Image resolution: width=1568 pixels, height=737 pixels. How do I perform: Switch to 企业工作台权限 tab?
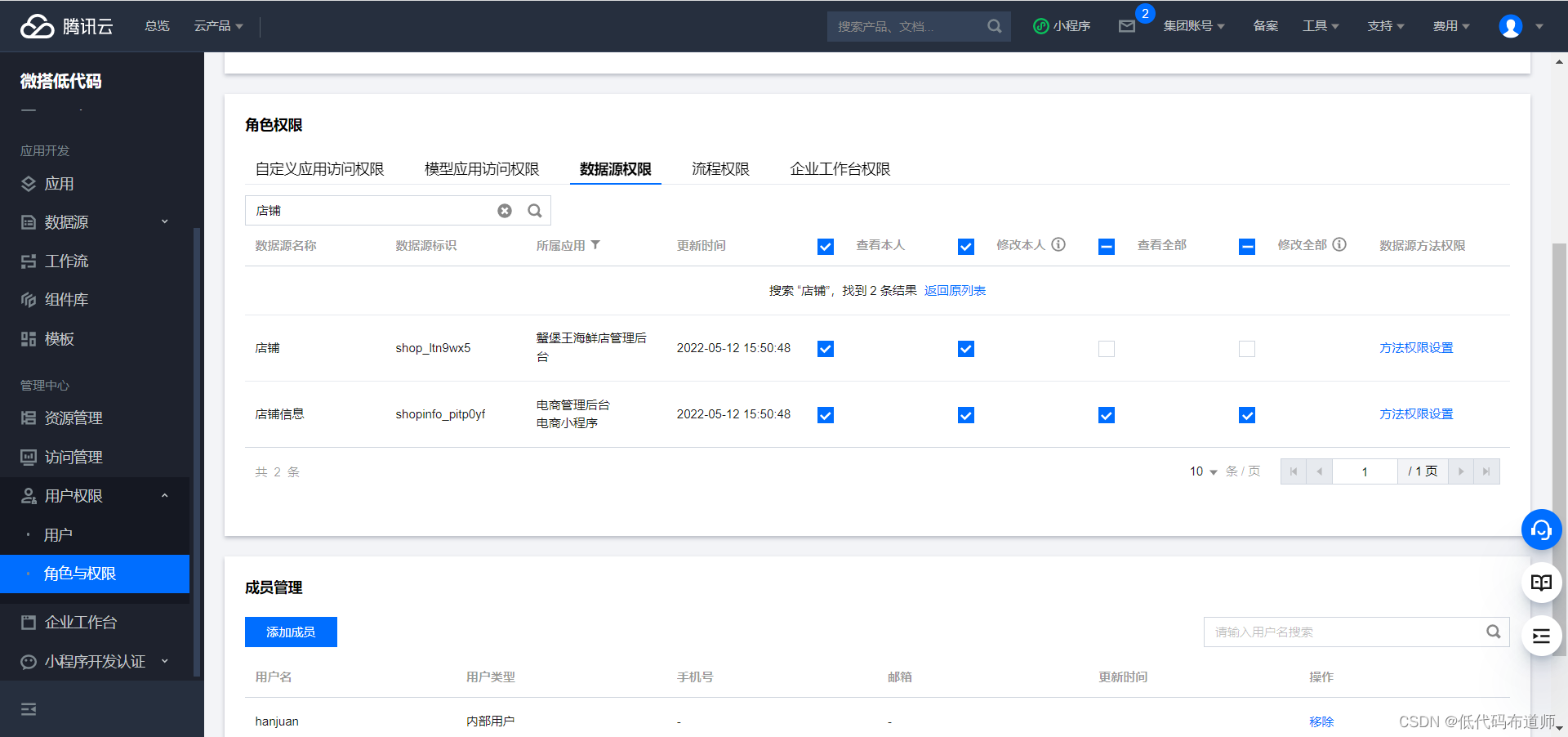(840, 169)
